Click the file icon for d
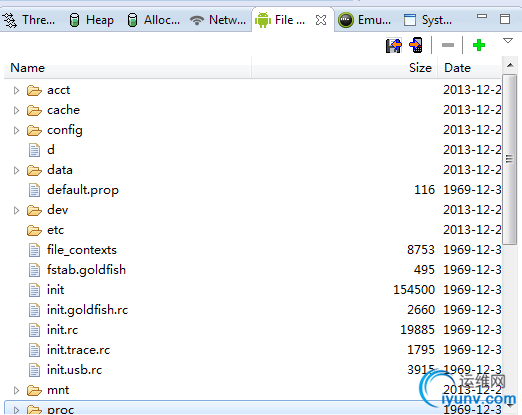 coord(34,150)
